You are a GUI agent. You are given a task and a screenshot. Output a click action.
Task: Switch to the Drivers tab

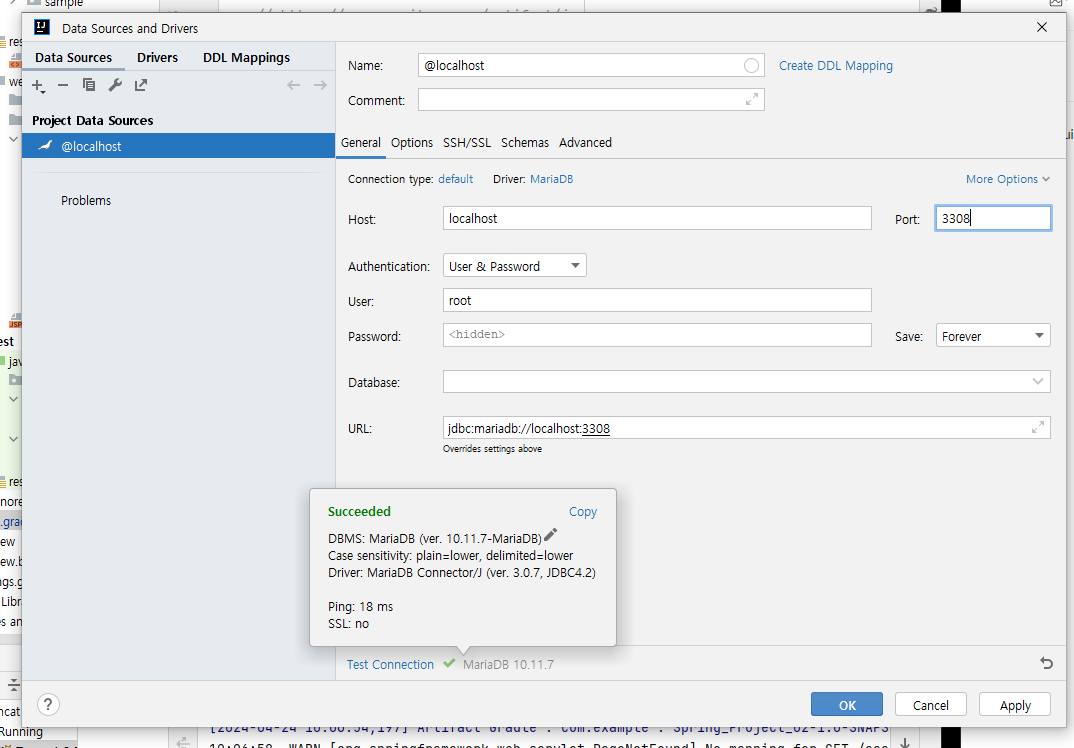click(158, 58)
